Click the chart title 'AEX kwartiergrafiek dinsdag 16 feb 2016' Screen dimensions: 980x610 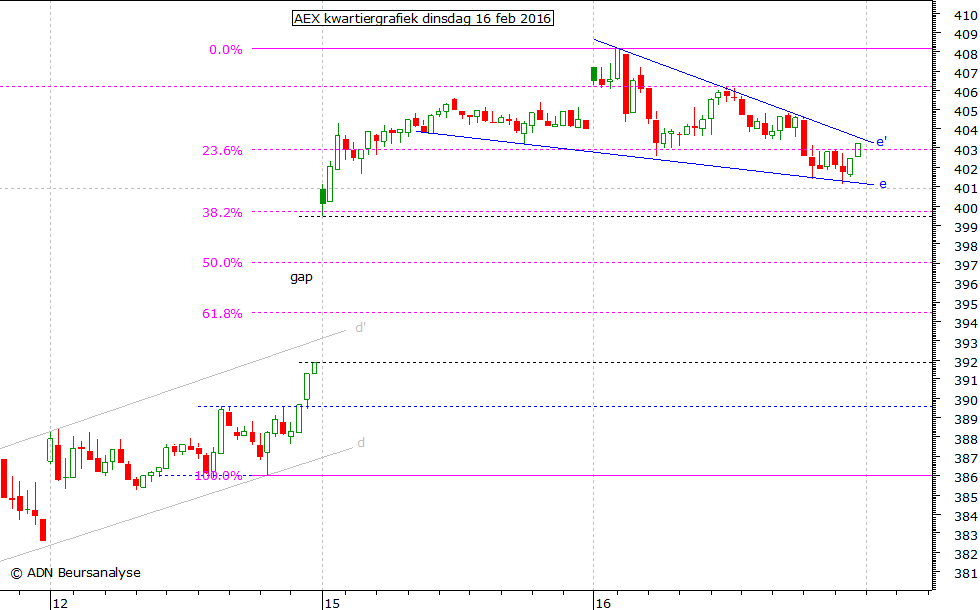[x=422, y=18]
